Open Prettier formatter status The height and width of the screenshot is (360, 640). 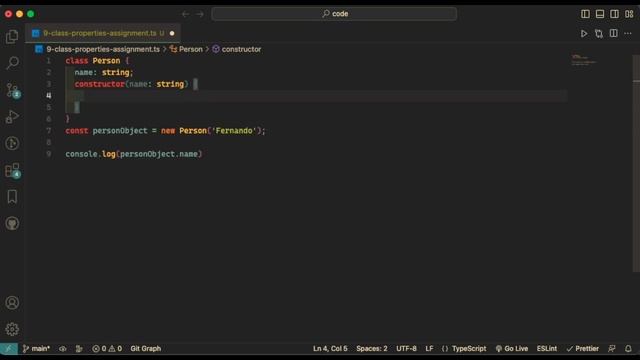pos(582,349)
